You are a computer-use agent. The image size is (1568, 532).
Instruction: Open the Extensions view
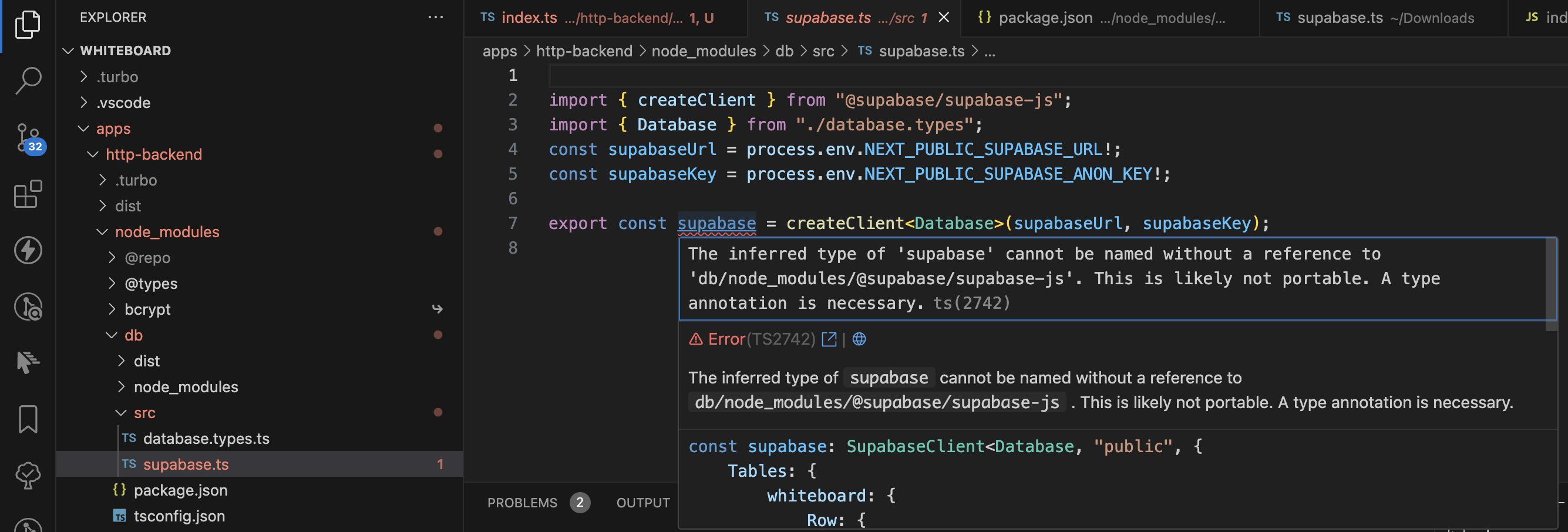coord(28,194)
